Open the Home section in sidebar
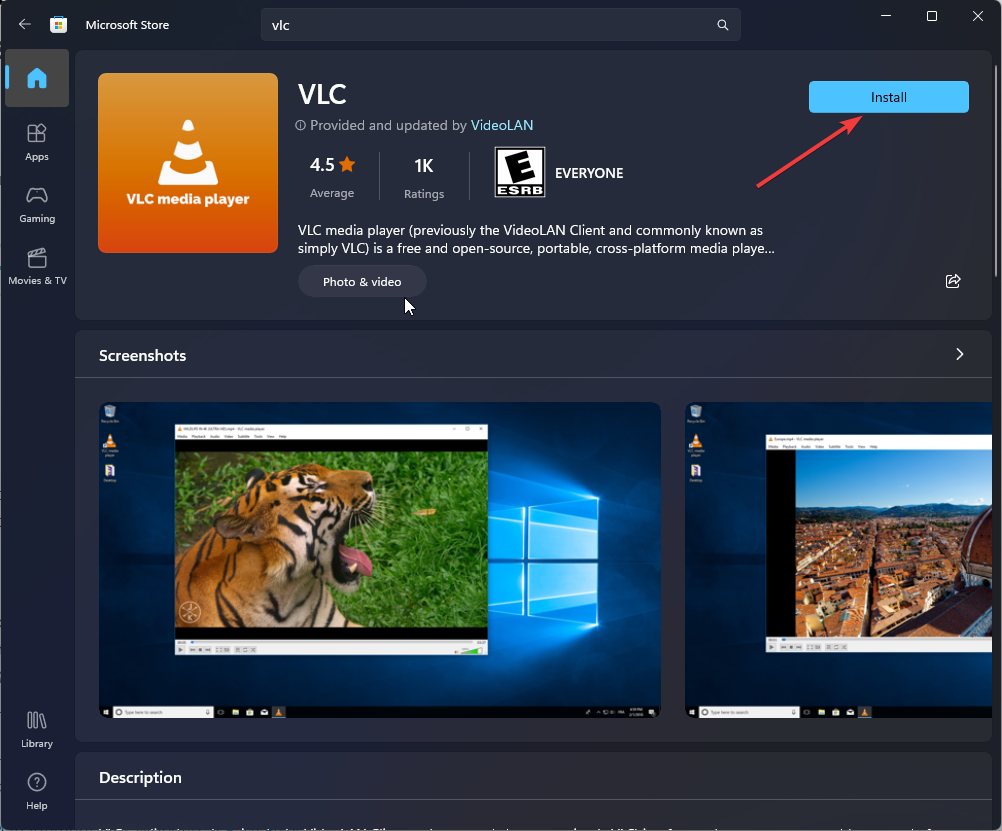Screen dimensions: 1002x831 36,78
